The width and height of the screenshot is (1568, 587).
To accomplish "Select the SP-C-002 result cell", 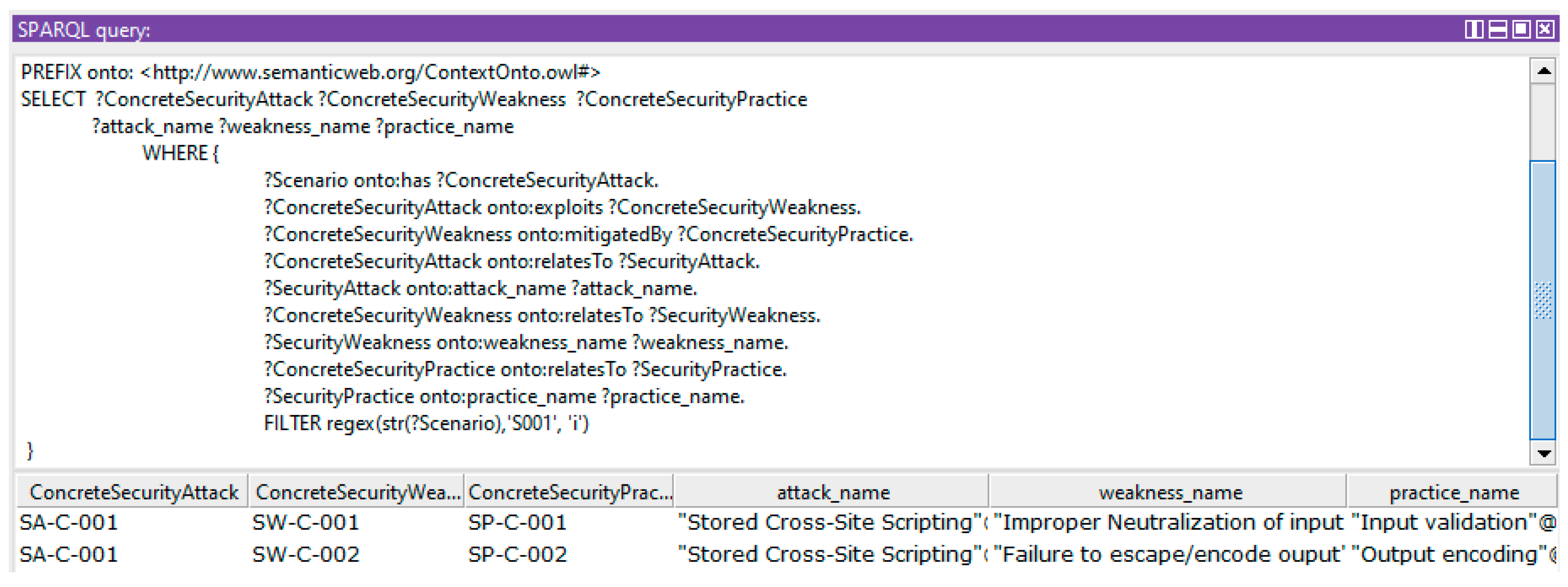I will click(517, 554).
